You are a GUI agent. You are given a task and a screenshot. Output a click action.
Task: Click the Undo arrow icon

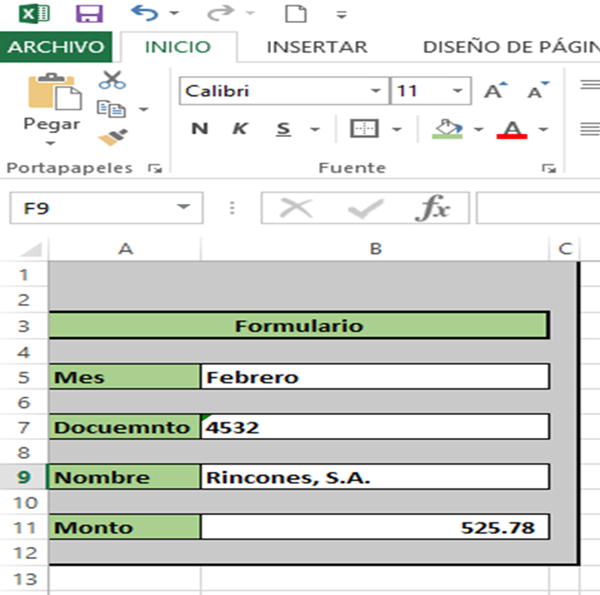point(144,14)
